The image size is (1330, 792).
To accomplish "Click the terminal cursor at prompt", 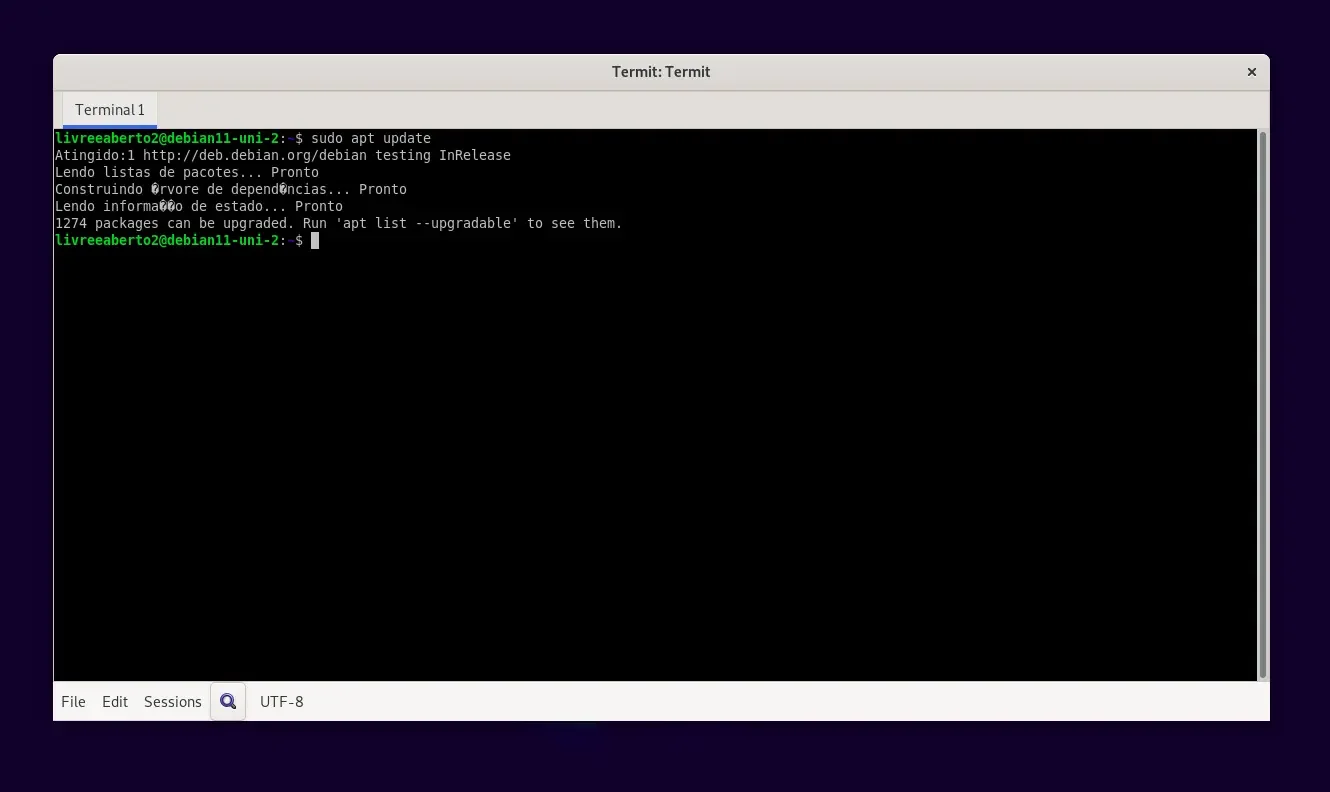I will [x=315, y=241].
